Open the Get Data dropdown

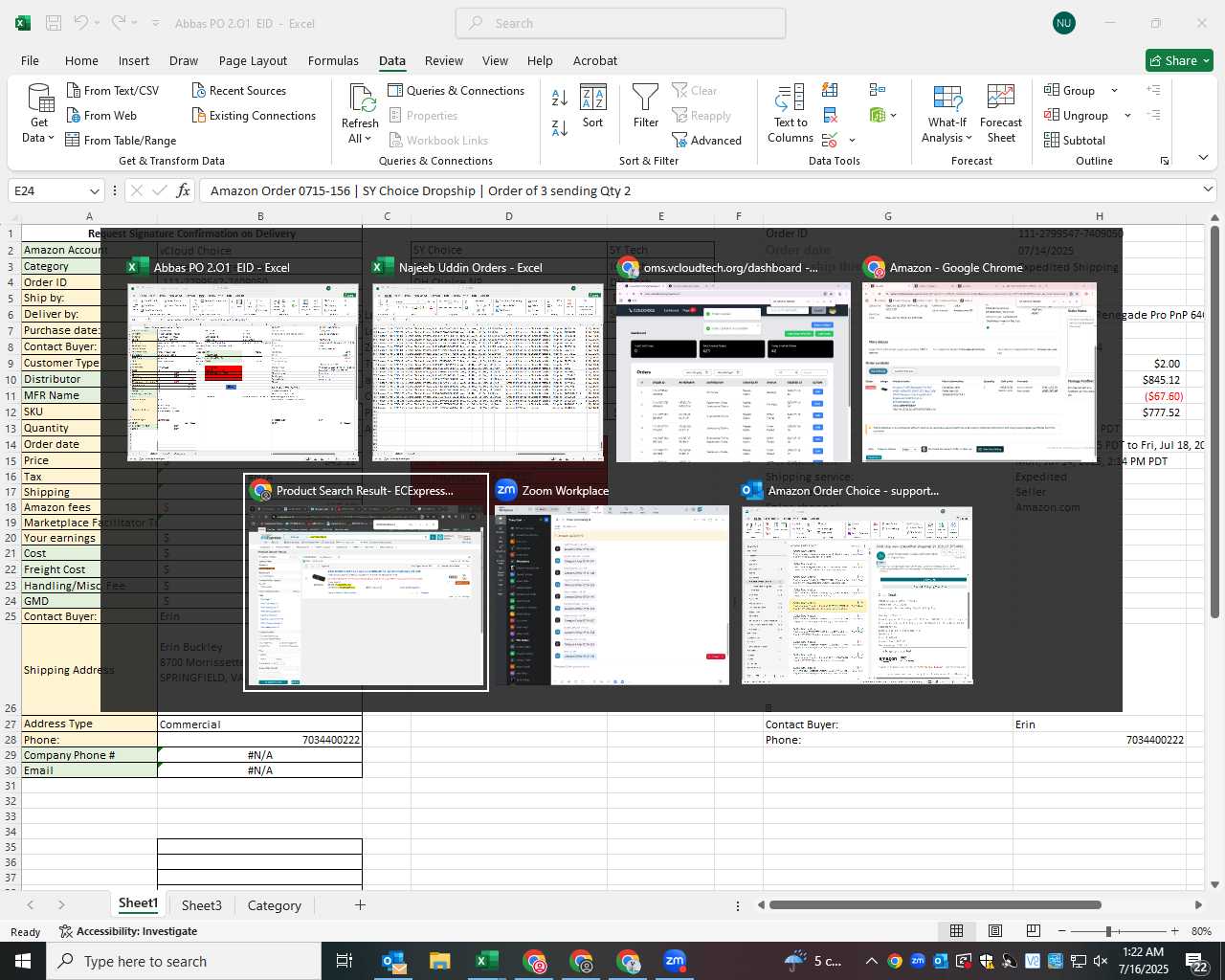[39, 113]
